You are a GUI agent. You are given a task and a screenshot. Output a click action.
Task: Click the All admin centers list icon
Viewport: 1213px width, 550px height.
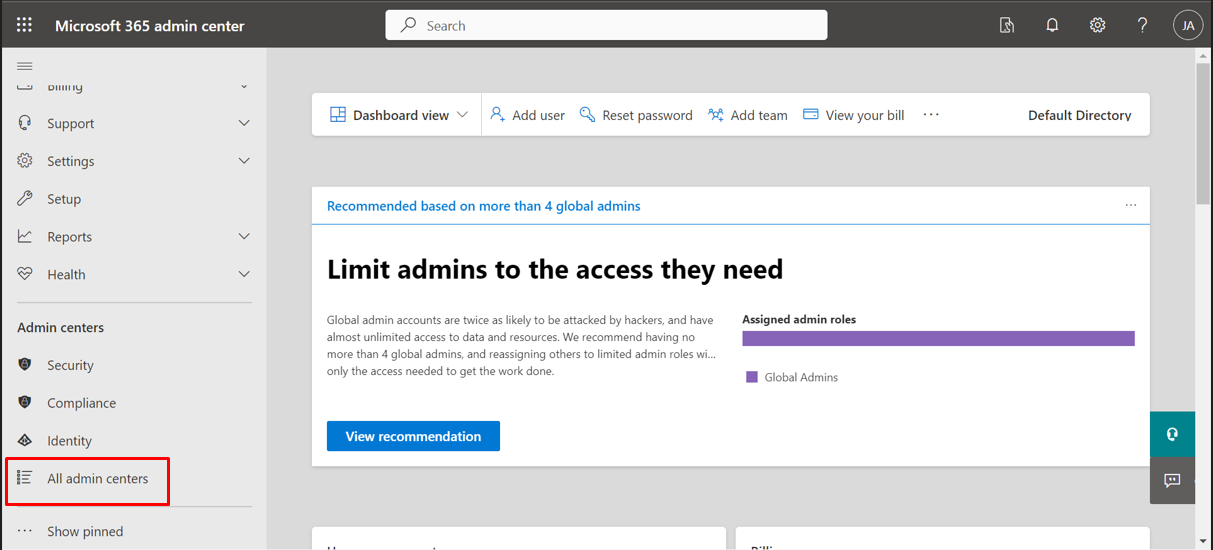point(25,478)
